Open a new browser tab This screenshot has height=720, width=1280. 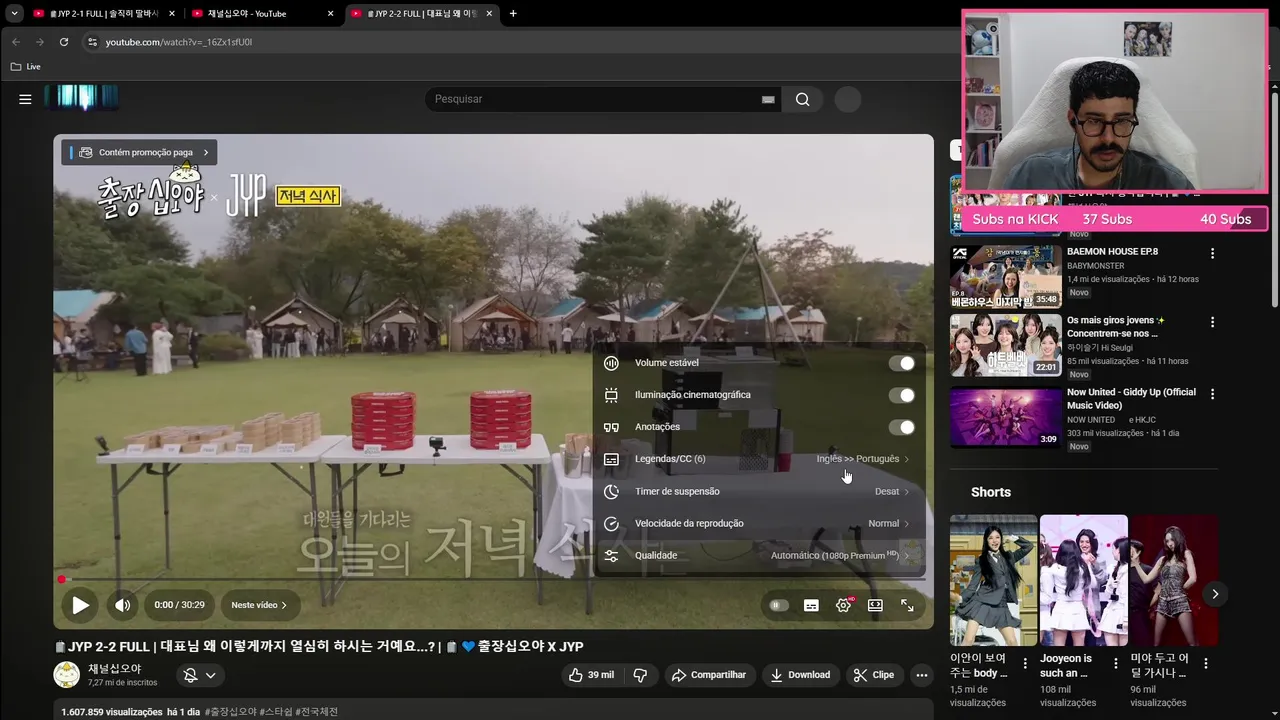(x=513, y=14)
